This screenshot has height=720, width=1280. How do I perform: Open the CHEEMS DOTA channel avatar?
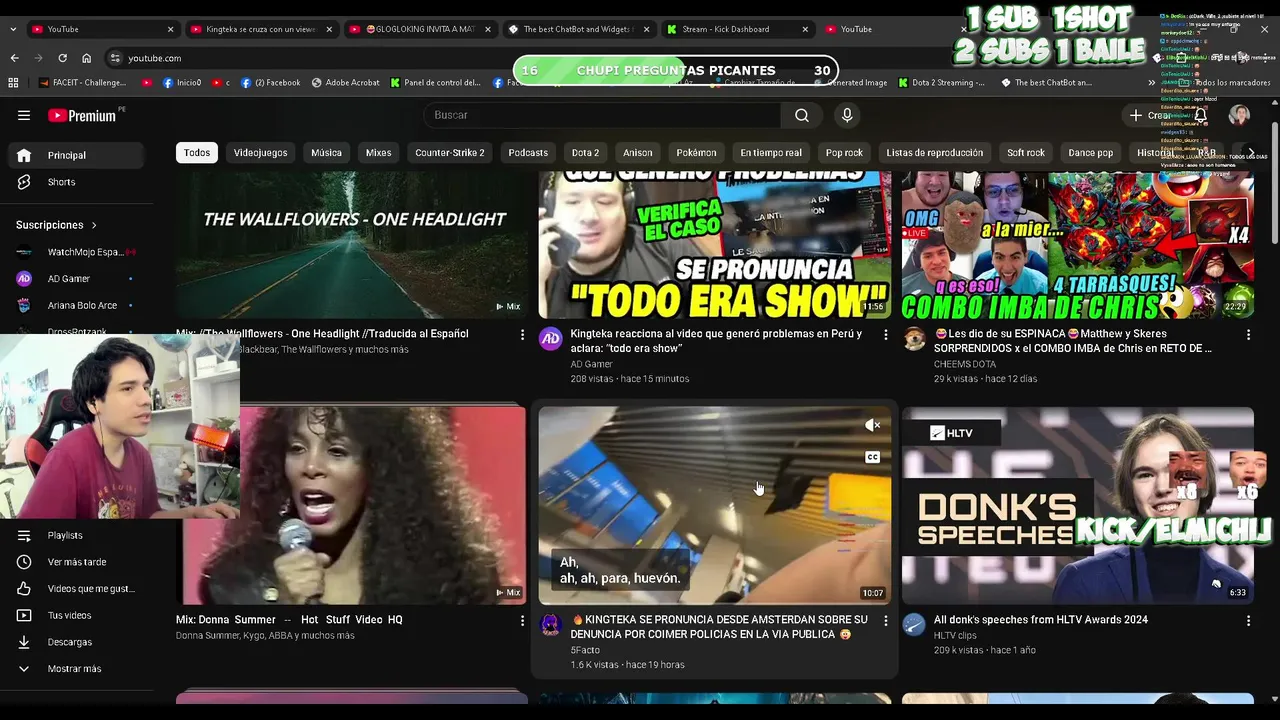point(914,339)
